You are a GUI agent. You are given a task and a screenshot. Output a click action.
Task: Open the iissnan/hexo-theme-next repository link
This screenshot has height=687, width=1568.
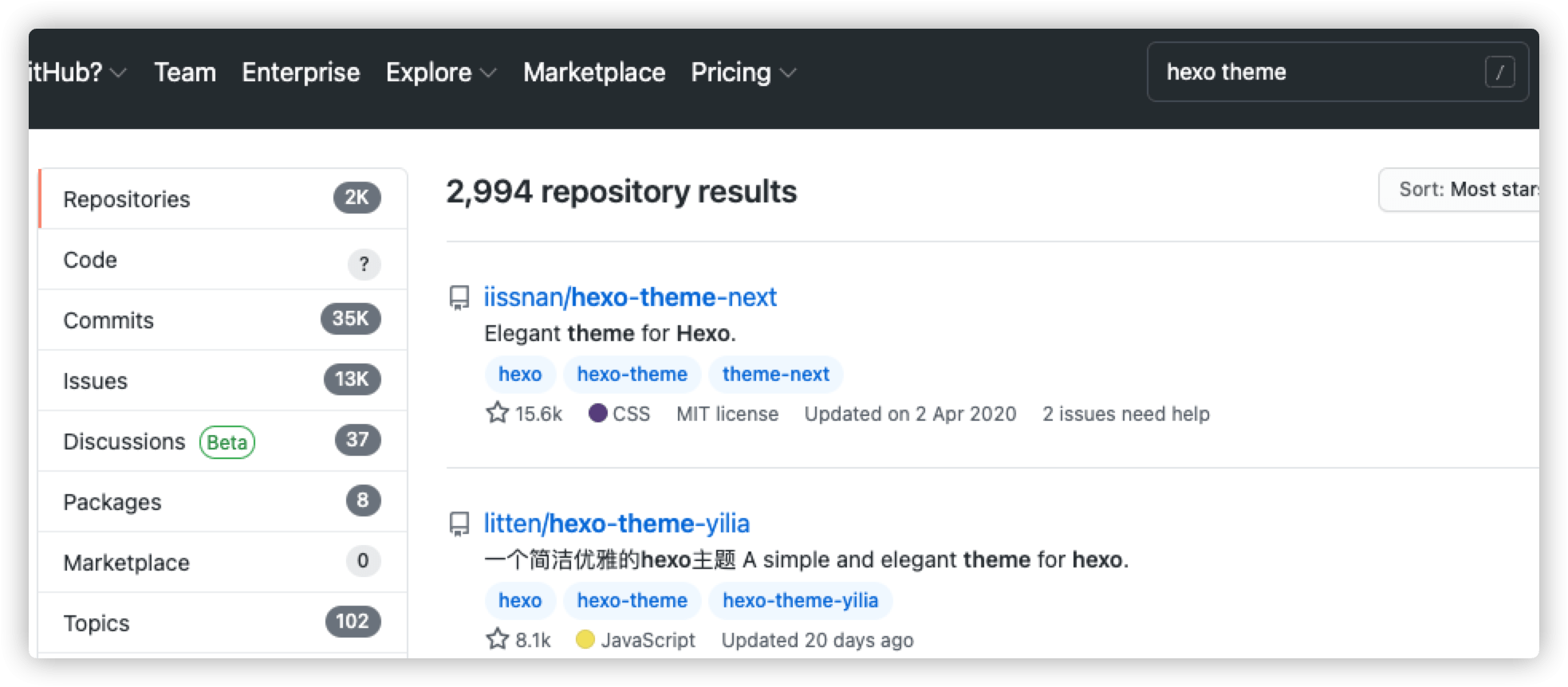tap(629, 297)
